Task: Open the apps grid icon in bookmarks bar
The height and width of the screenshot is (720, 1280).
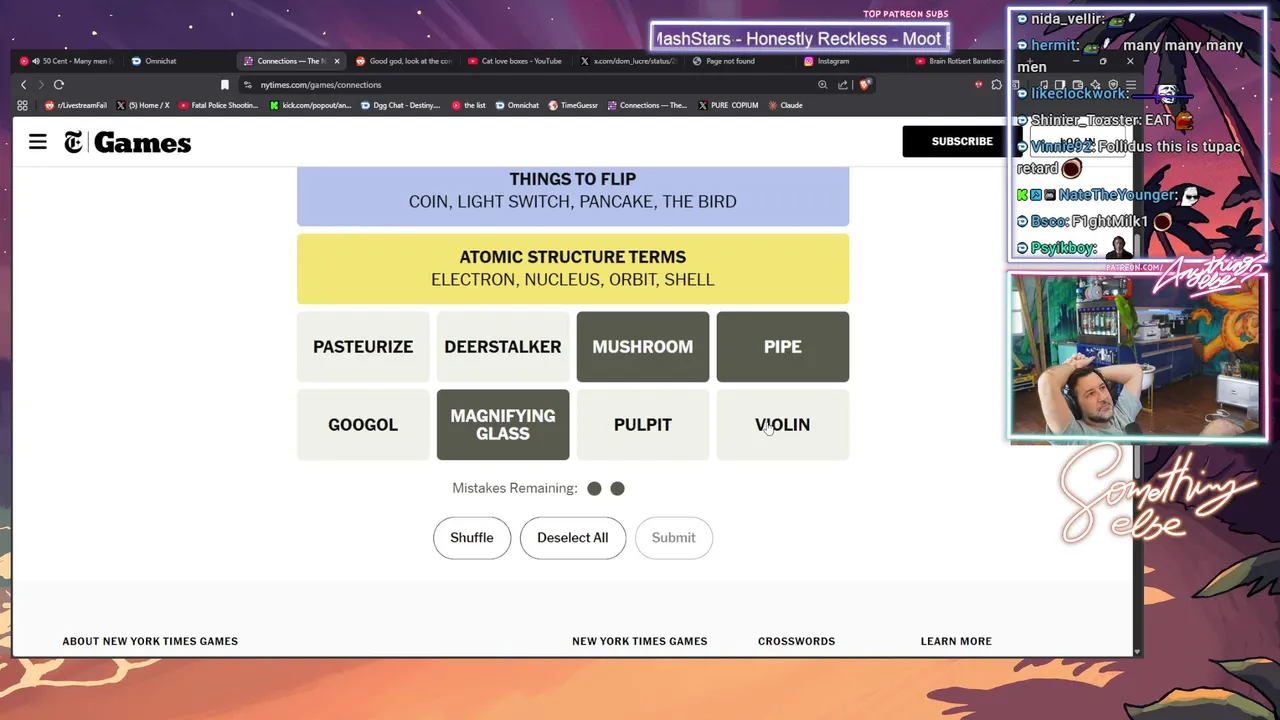Action: 22,105
